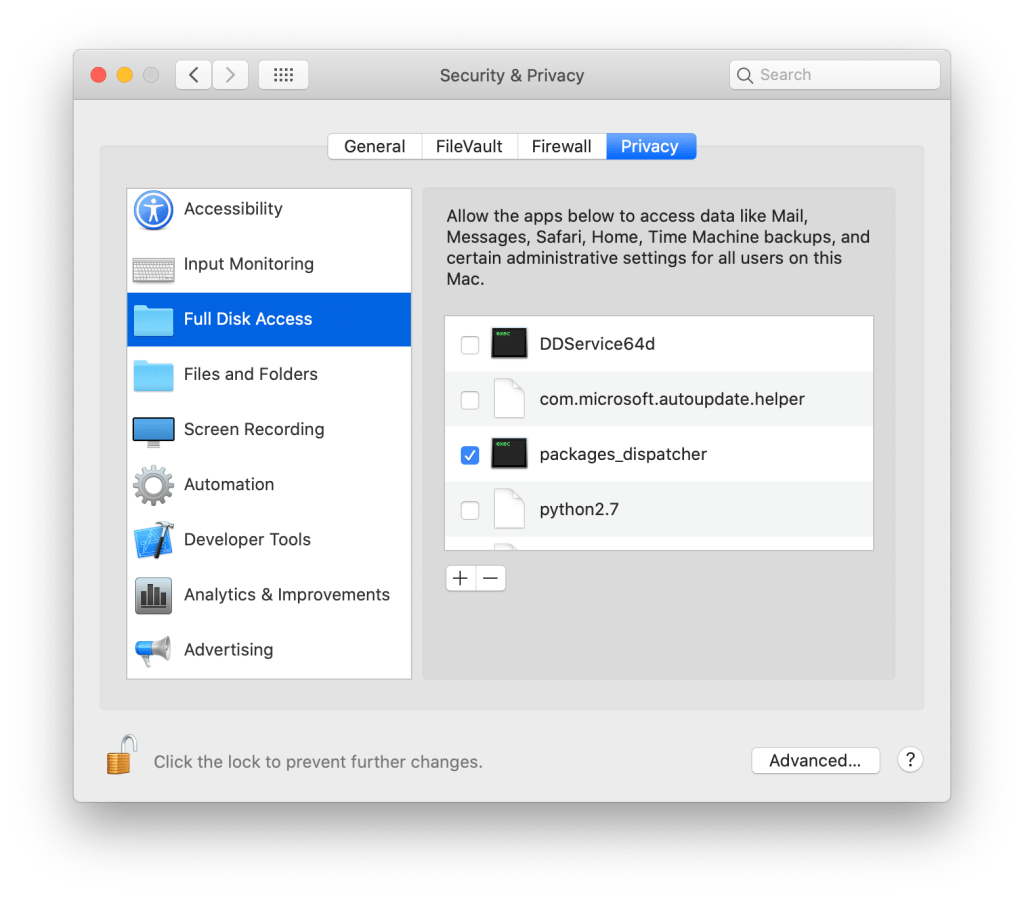Select the com.microsoft.autoupdate.helper name text
Screen dimensions: 1024x899
(x=672, y=399)
